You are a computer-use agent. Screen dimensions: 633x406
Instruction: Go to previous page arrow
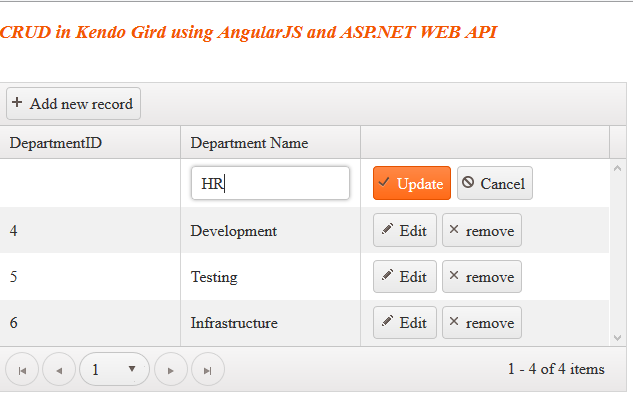[x=59, y=370]
